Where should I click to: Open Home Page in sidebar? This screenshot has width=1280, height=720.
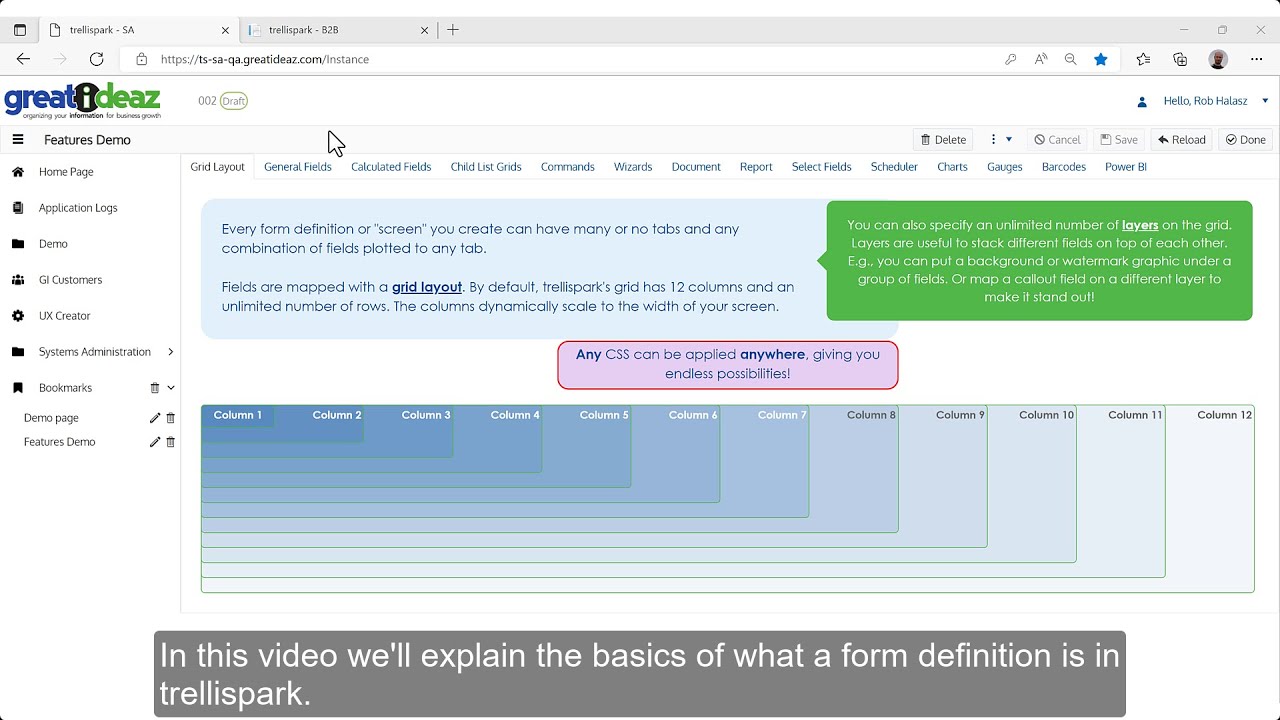[66, 172]
